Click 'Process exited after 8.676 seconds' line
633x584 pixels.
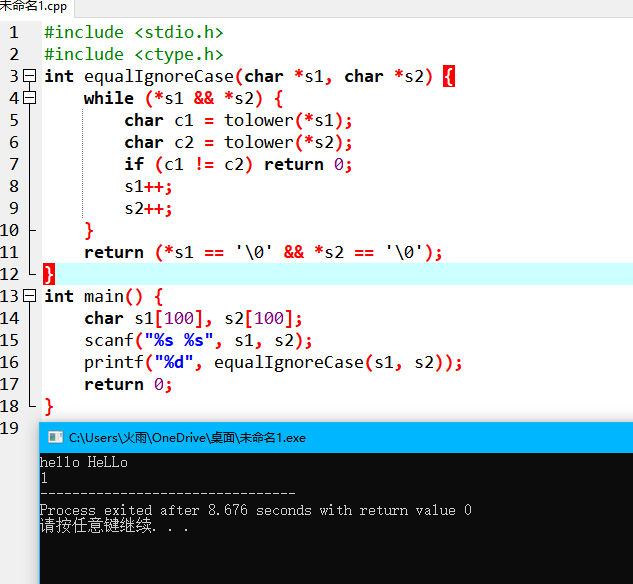(x=256, y=510)
